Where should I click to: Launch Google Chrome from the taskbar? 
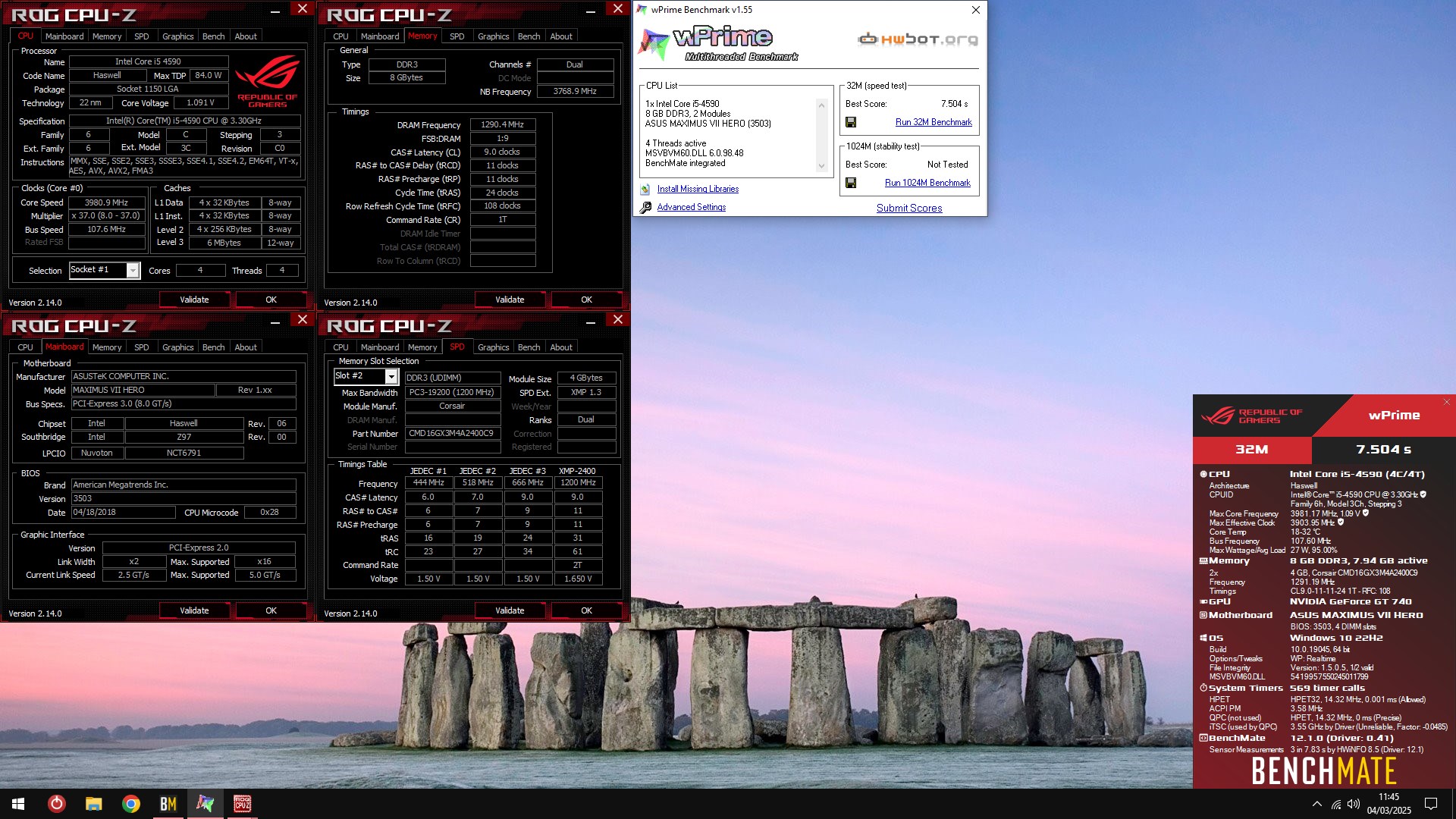click(131, 804)
